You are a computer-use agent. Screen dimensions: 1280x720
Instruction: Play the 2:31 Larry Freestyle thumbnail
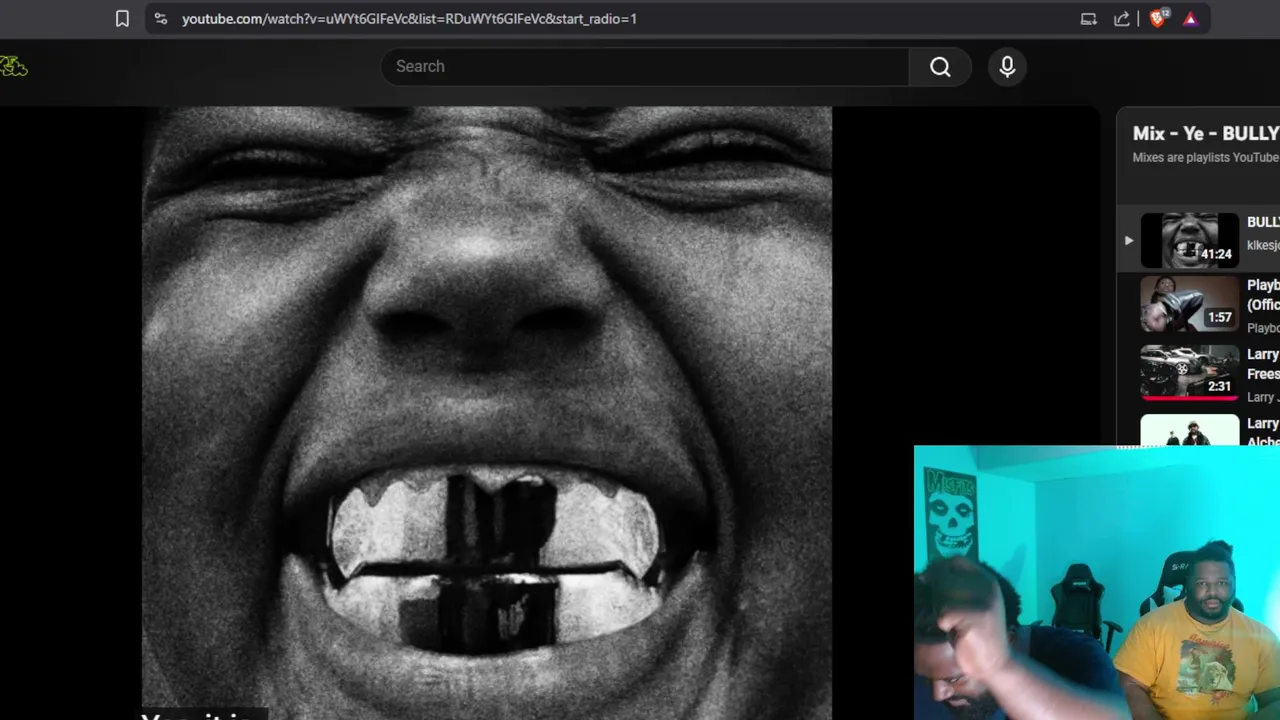click(x=1190, y=372)
